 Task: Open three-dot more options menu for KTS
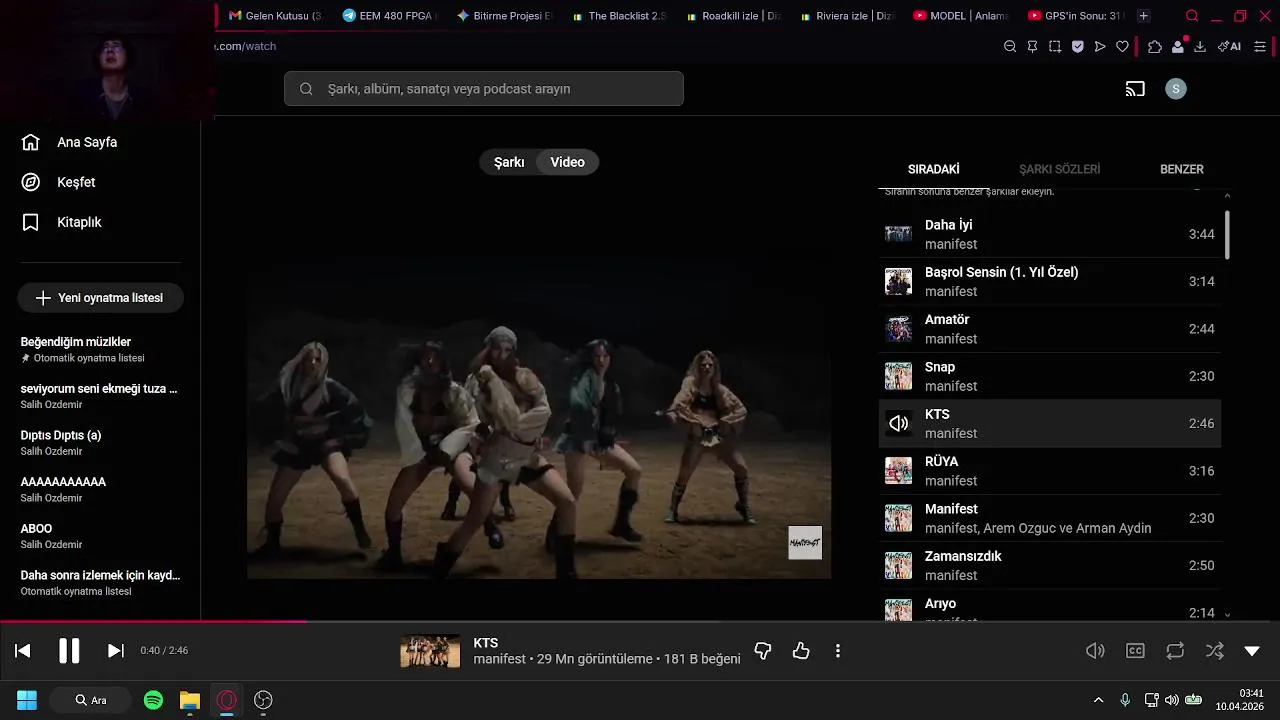tap(838, 651)
